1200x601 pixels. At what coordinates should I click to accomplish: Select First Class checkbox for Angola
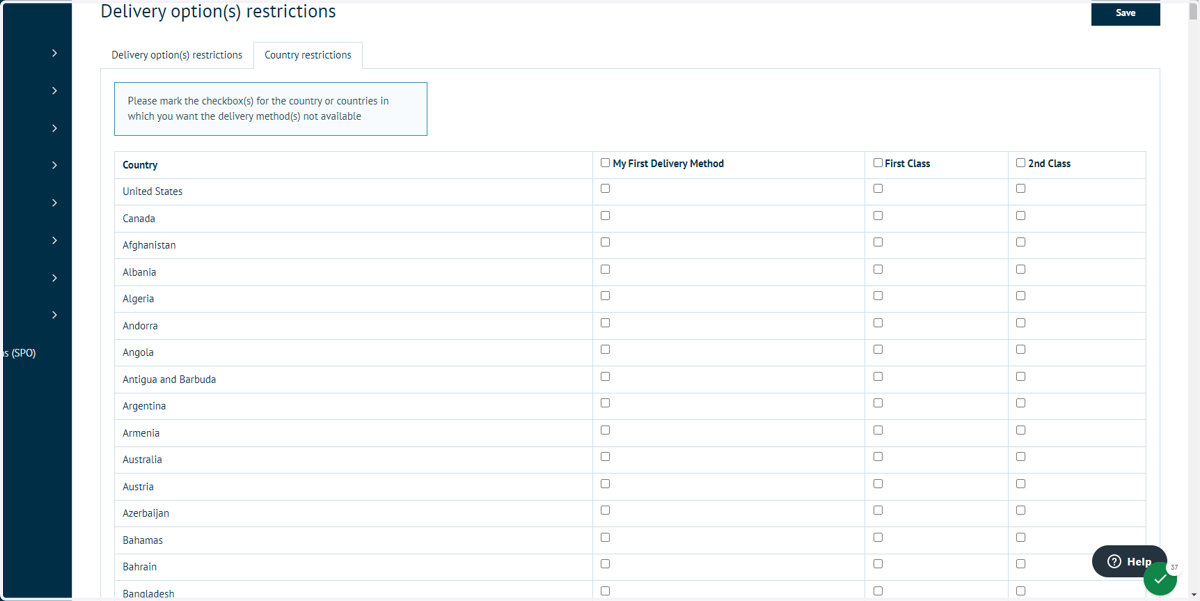click(x=878, y=349)
